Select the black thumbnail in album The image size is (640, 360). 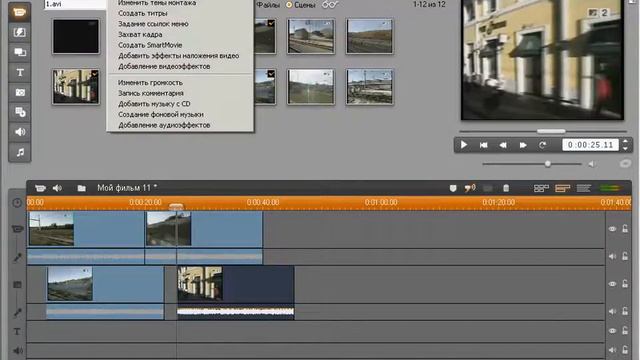click(x=76, y=36)
